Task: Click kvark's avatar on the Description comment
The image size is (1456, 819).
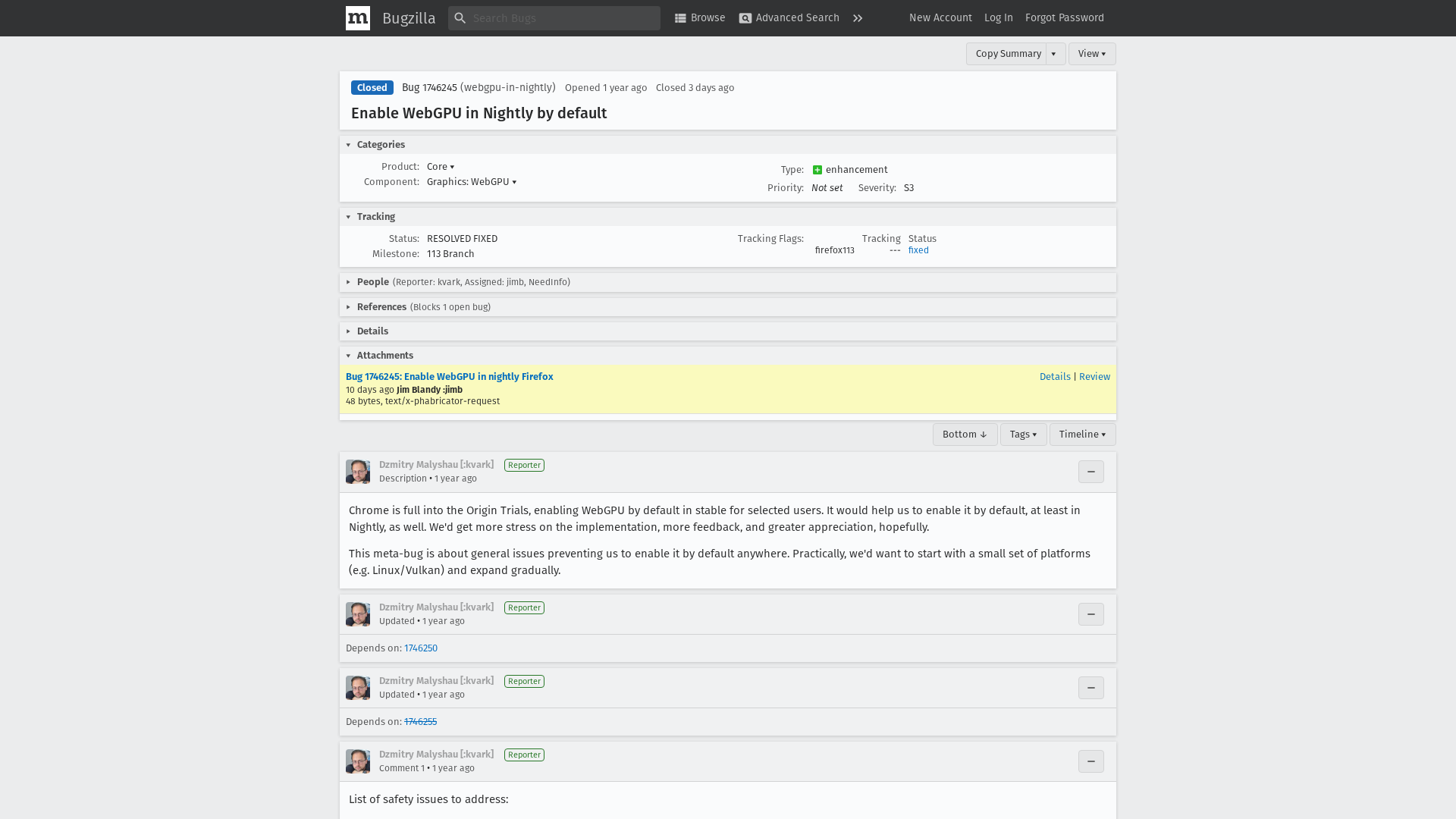Action: 358,472
